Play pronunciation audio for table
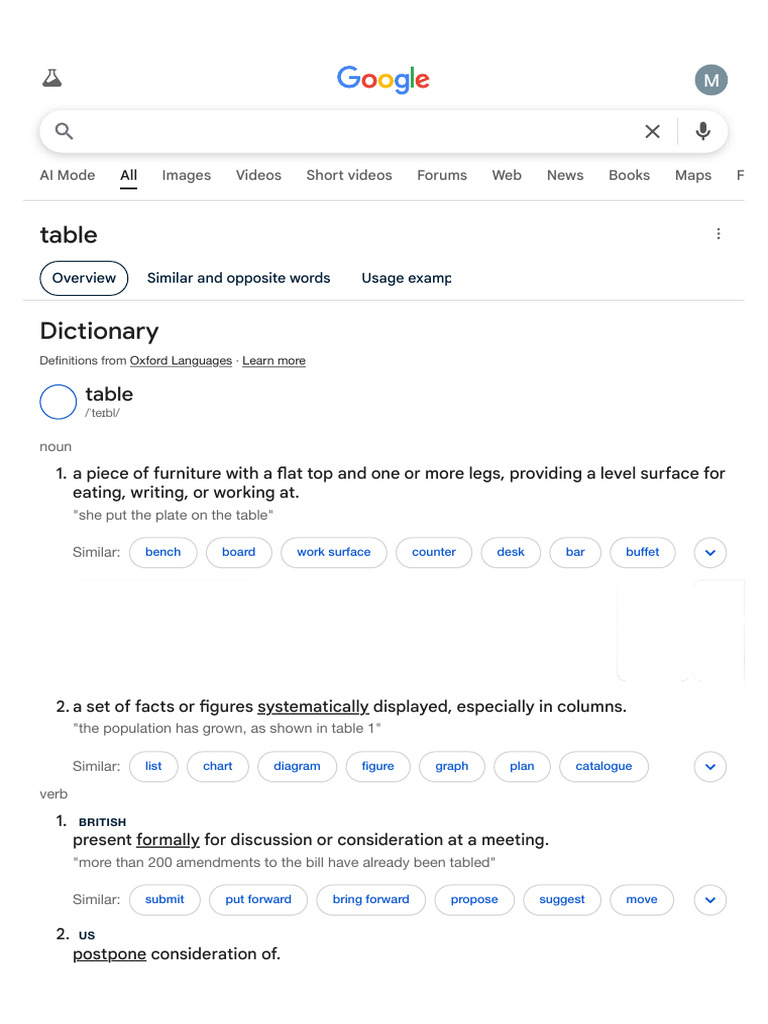Viewport: 768px width, 1024px height. 58,402
